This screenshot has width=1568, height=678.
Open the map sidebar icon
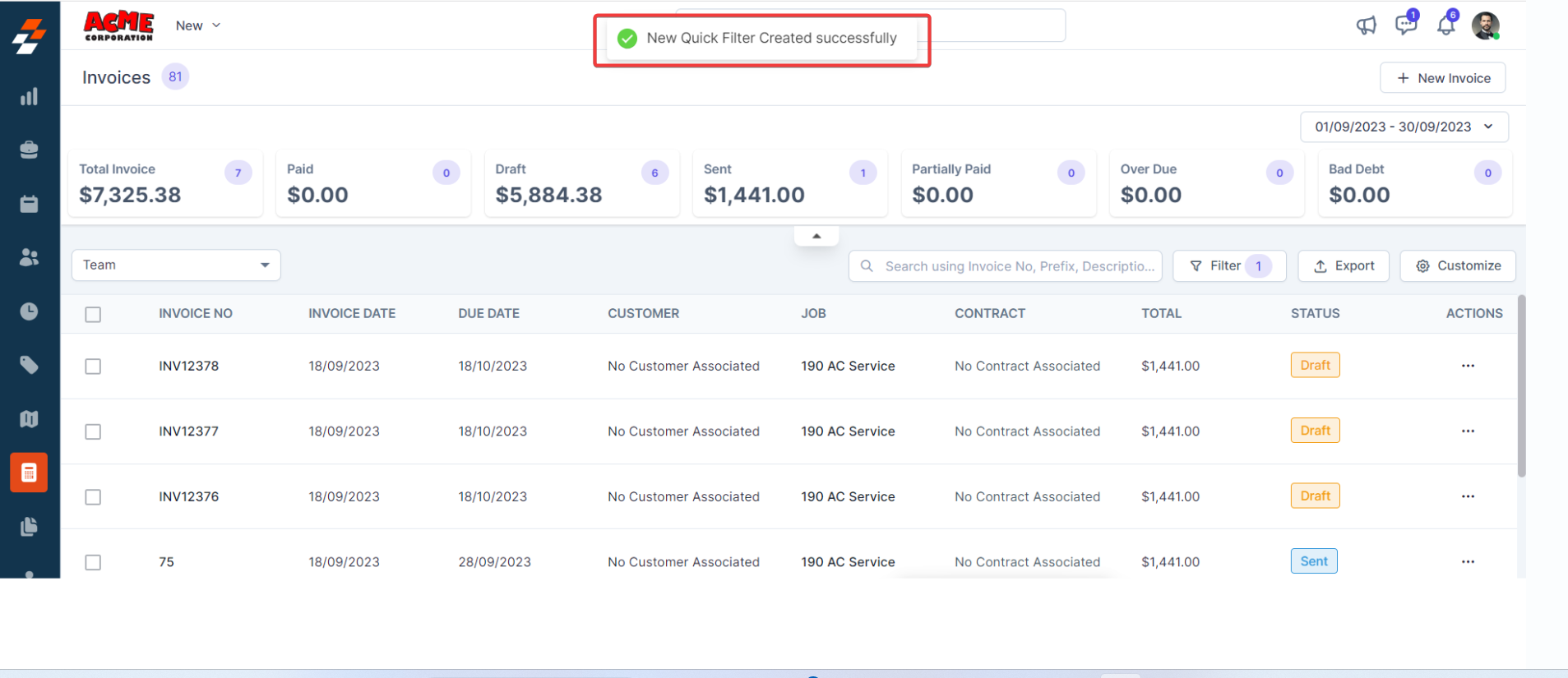point(29,419)
